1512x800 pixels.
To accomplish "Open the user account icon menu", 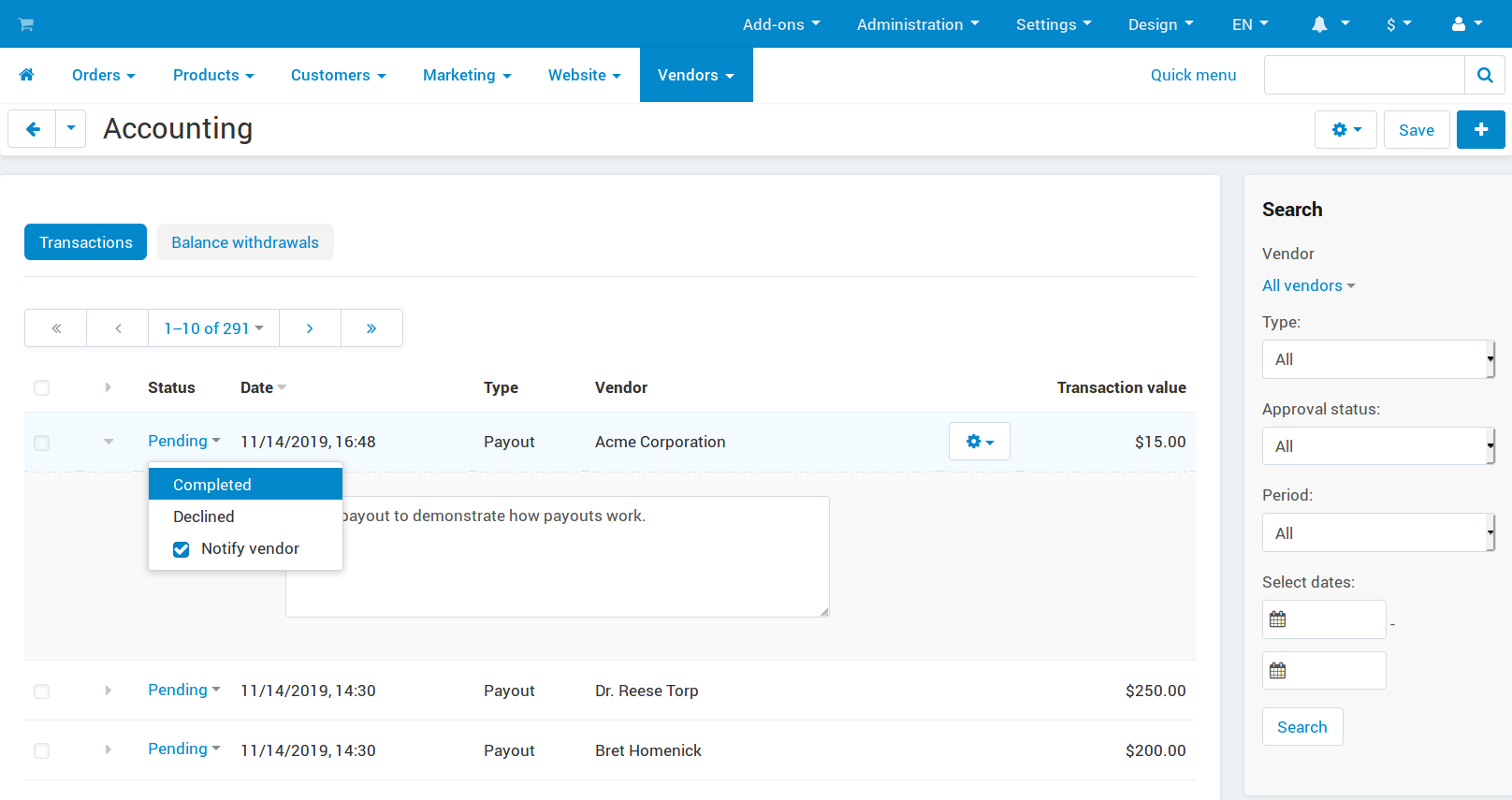I will point(1466,24).
